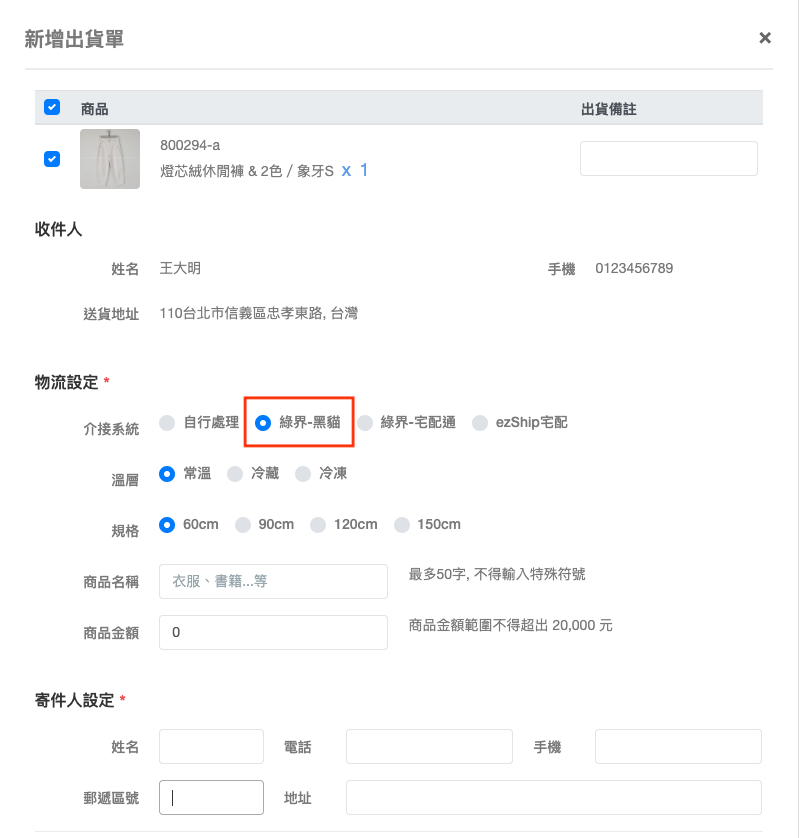This screenshot has height=838, width=799.
Task: Uncheck the 800294-a product checkbox
Action: 52,159
